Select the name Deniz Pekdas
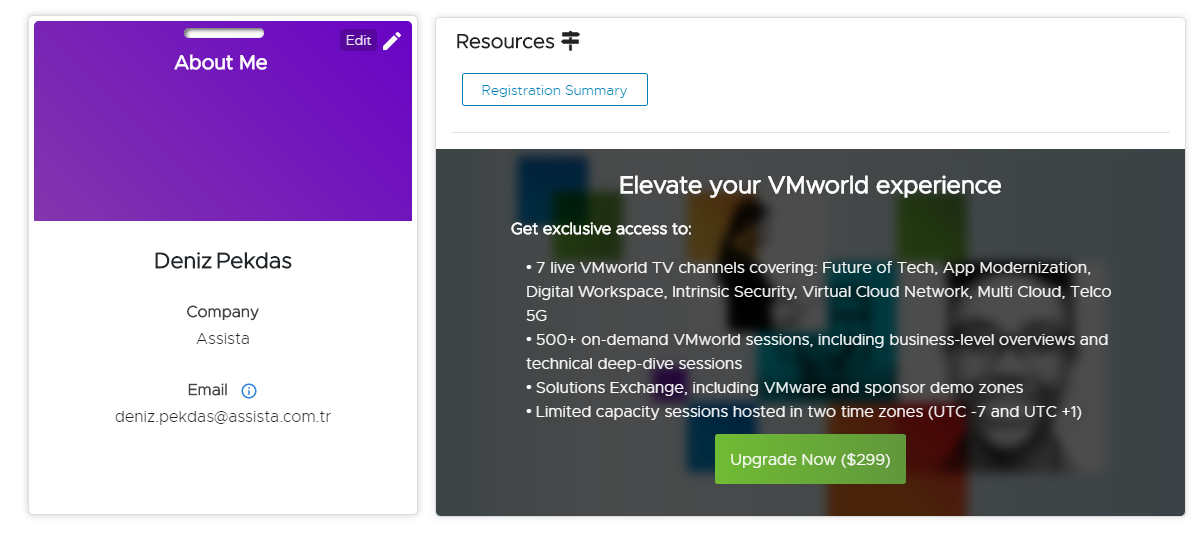Image resolution: width=1196 pixels, height=535 pixels. pyautogui.click(x=223, y=261)
